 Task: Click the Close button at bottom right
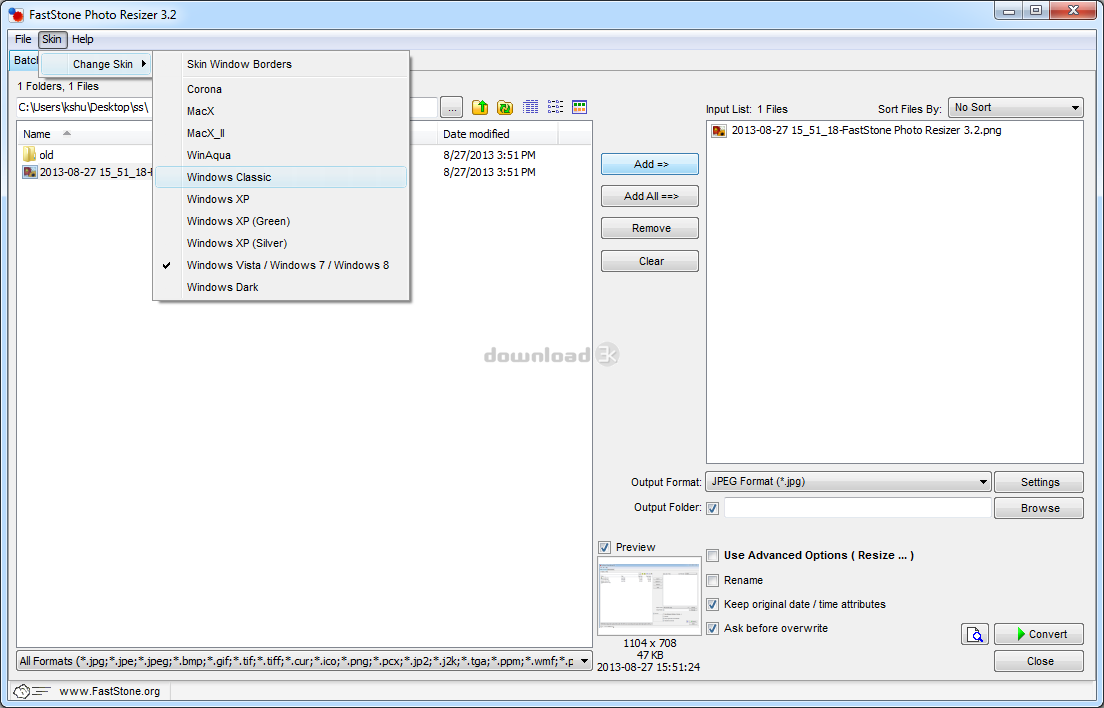pos(1039,662)
